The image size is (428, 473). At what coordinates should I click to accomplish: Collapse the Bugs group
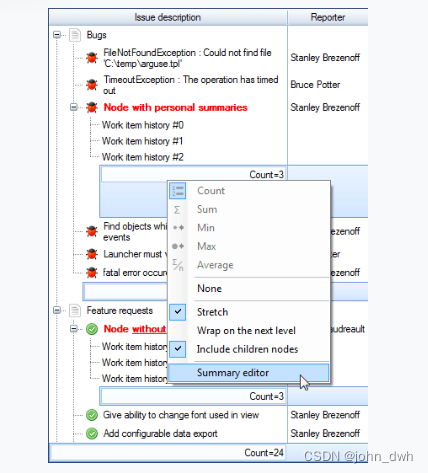point(57,35)
